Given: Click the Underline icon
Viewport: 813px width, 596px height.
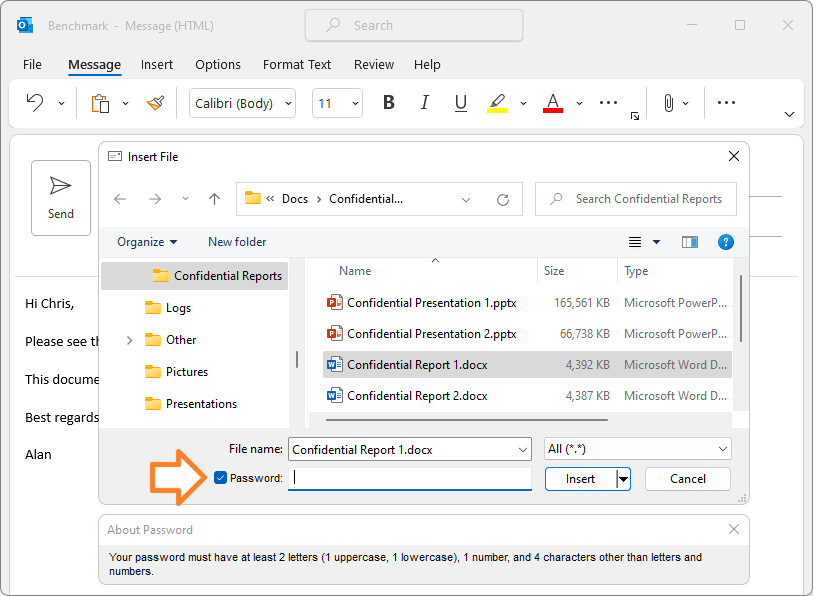Looking at the screenshot, I should 460,103.
